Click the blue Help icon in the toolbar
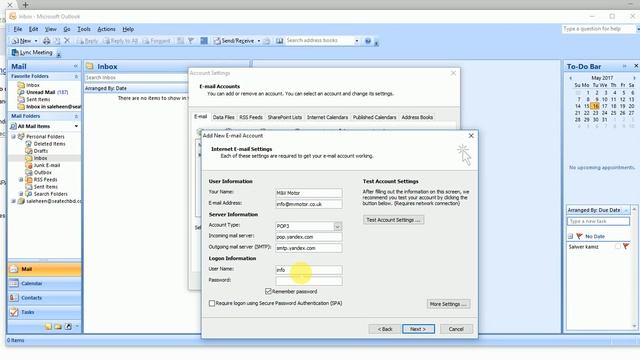This screenshot has width=640, height=360. 368,41
